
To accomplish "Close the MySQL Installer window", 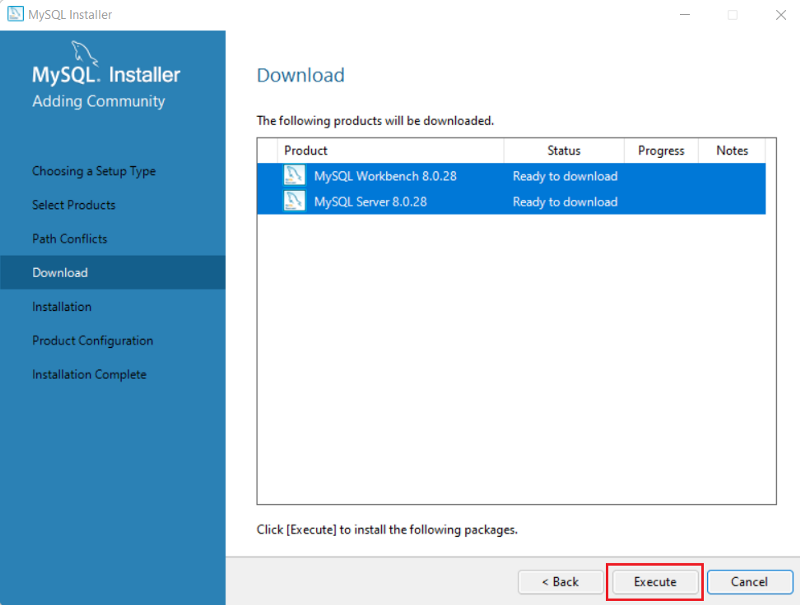I will 781,15.
